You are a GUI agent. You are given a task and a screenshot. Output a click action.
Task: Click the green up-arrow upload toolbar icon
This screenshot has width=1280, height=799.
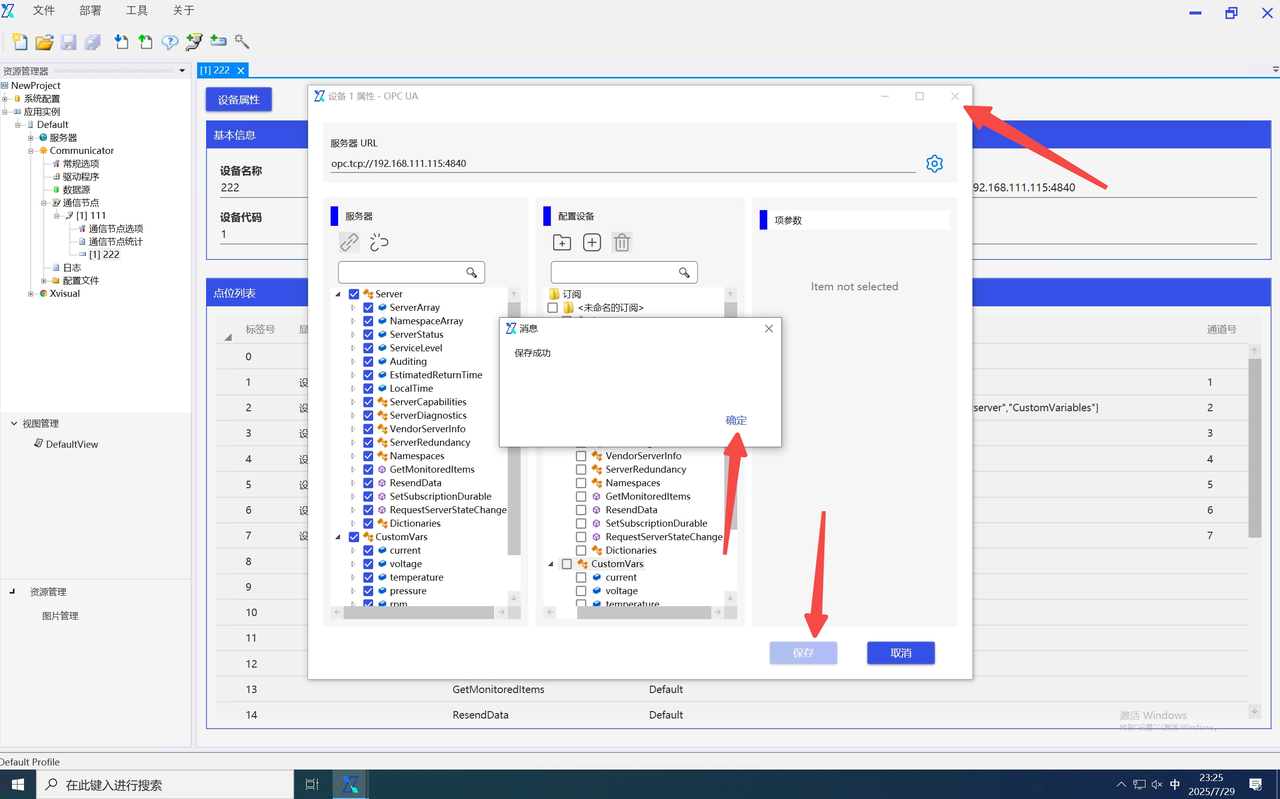tap(145, 42)
